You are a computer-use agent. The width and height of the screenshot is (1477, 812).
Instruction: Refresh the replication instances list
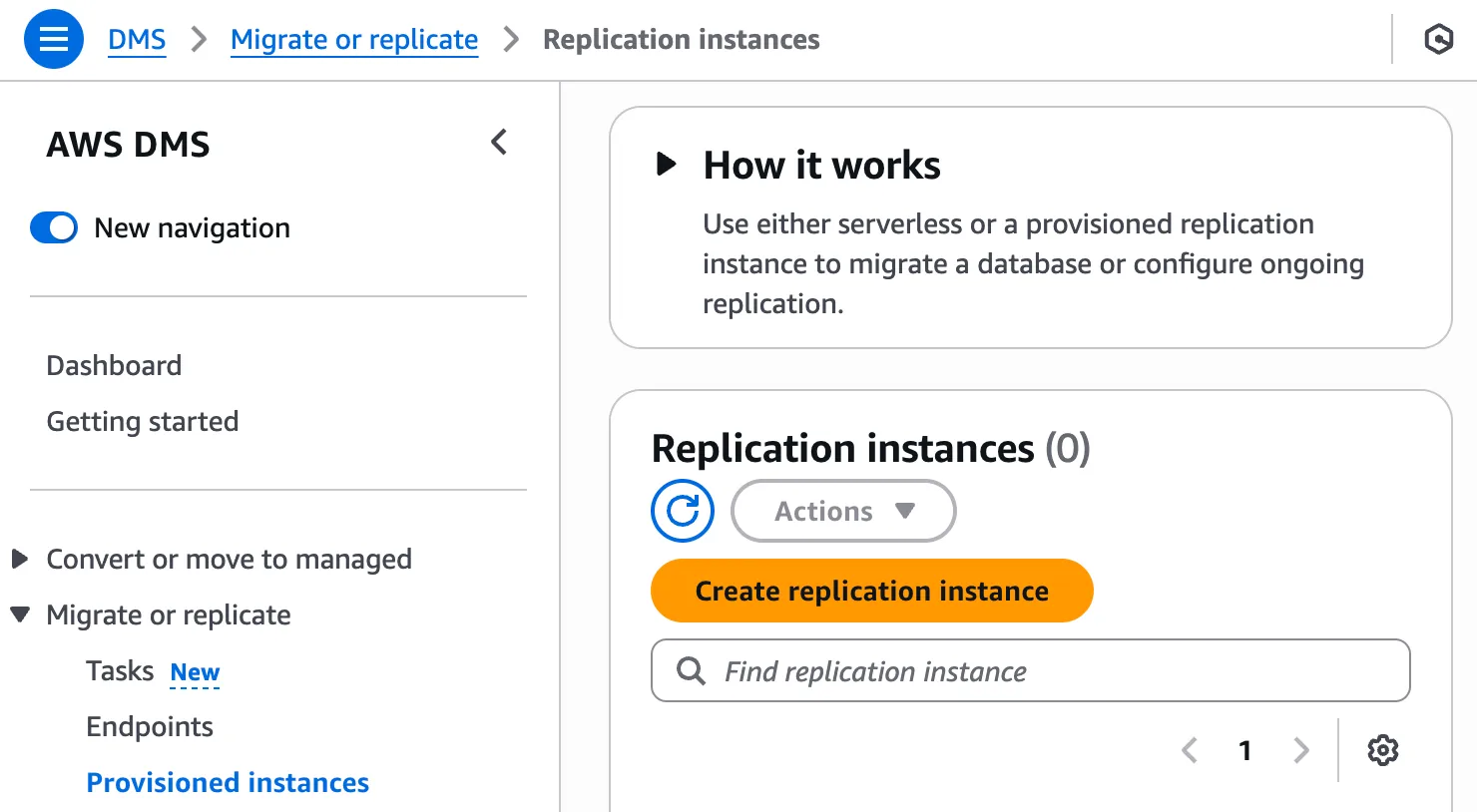tap(683, 511)
